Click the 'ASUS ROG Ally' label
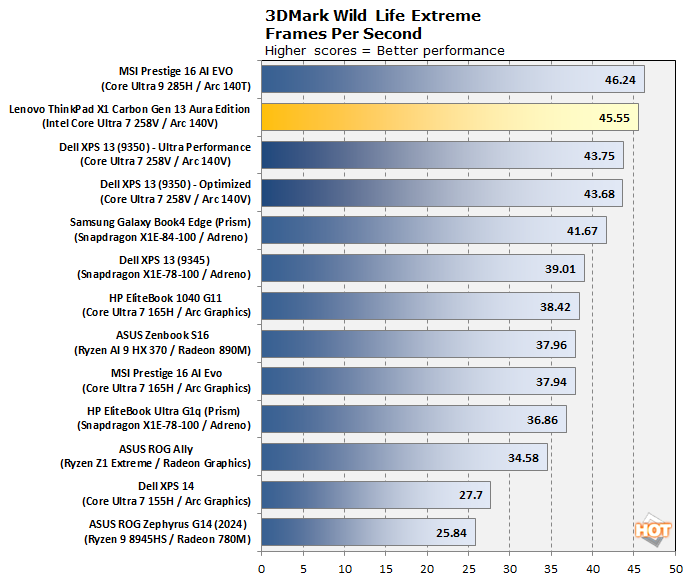 156,449
